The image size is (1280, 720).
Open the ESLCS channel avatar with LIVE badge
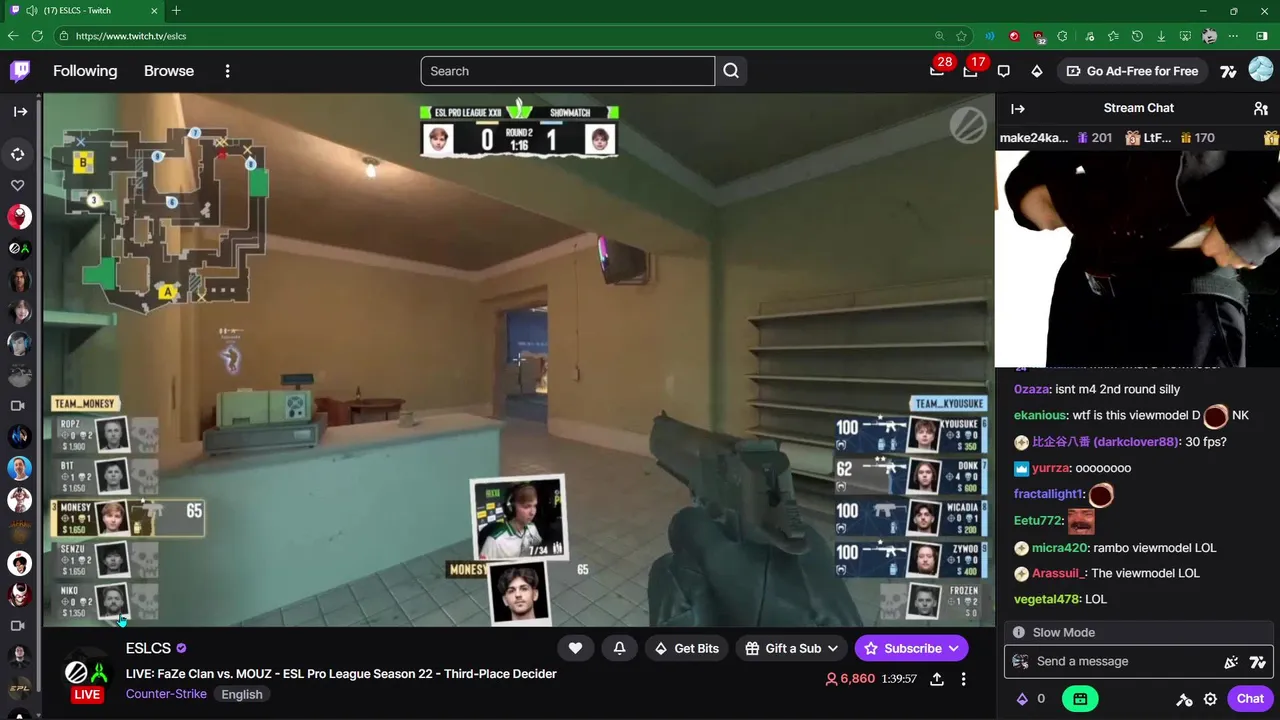(87, 675)
